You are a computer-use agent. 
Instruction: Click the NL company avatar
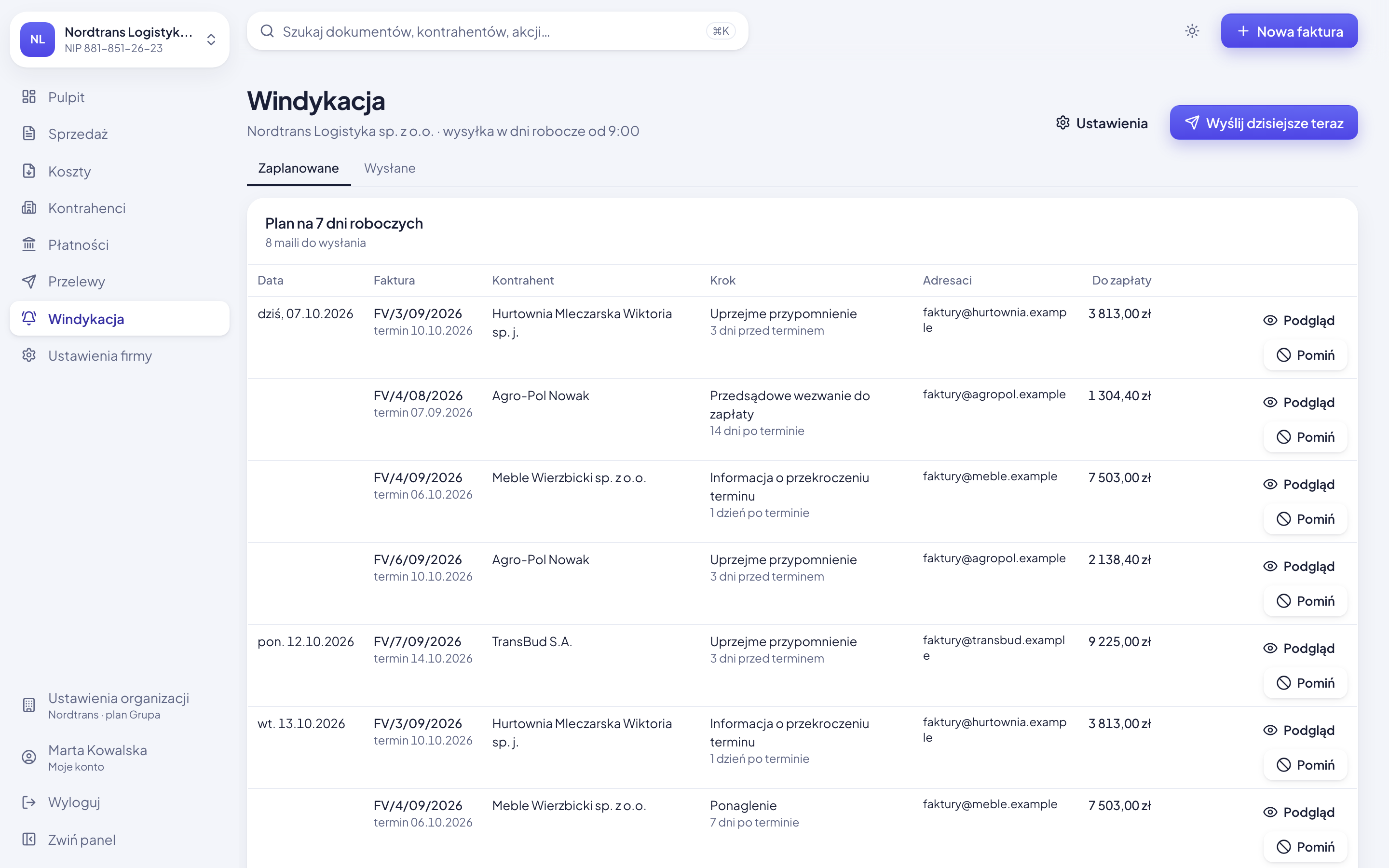click(x=37, y=39)
